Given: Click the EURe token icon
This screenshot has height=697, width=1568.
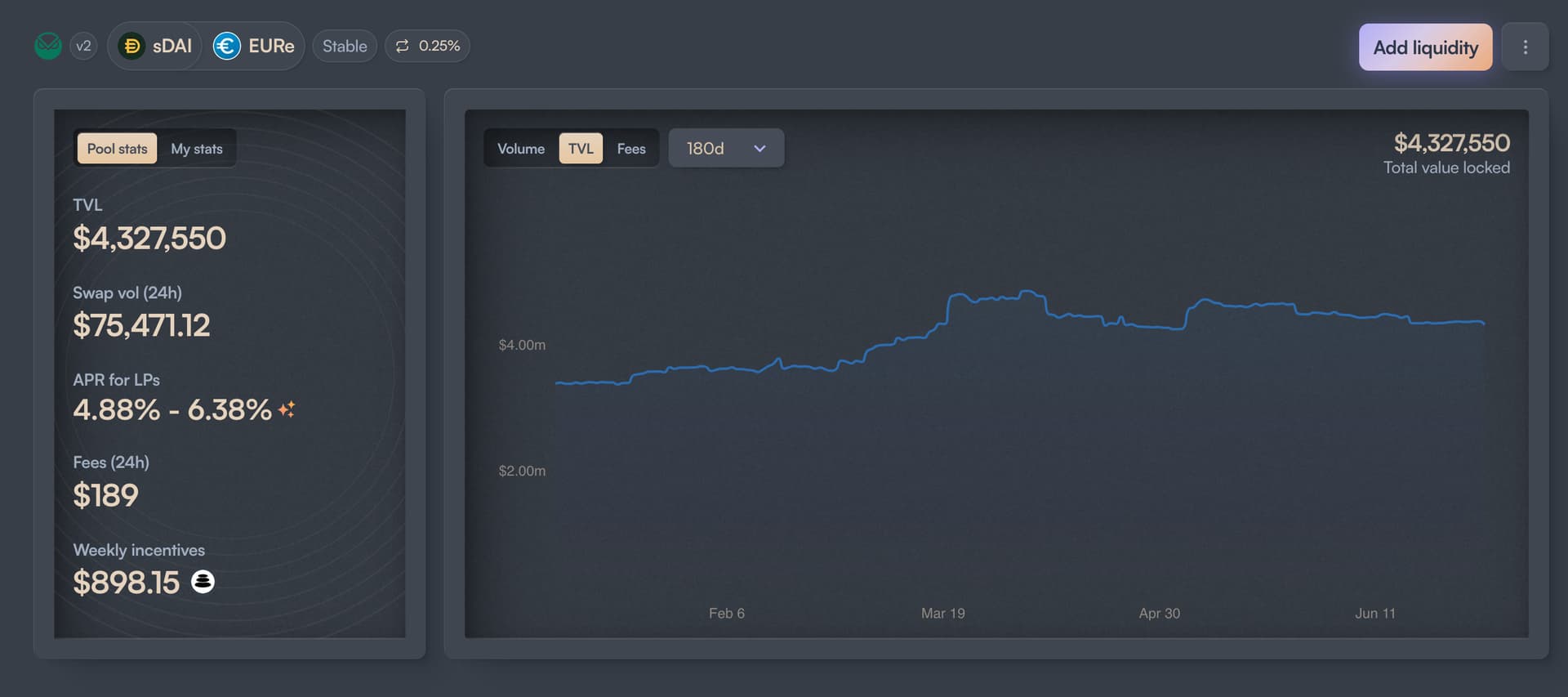Looking at the screenshot, I should (x=227, y=46).
